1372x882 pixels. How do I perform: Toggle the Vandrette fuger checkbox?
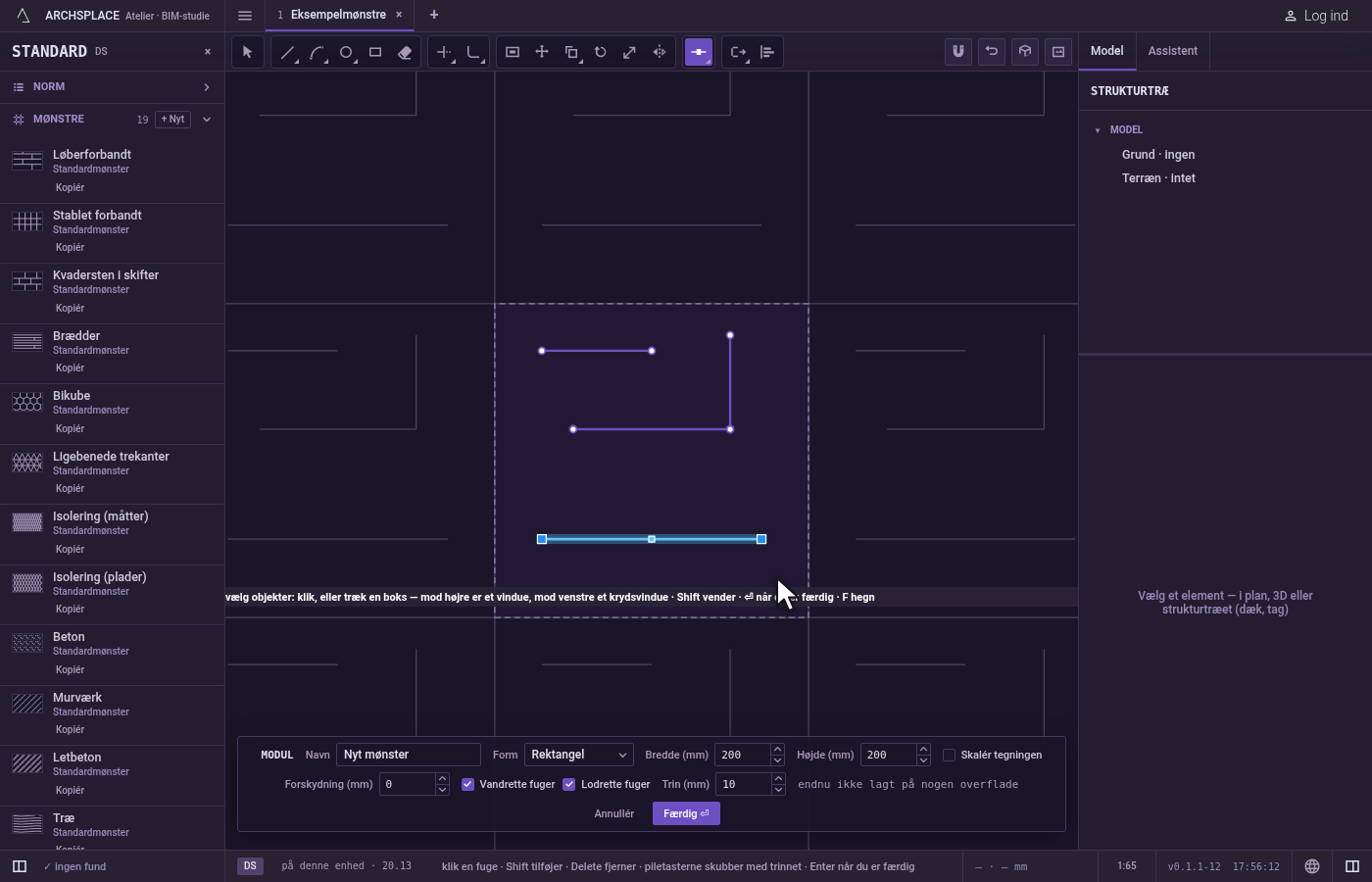click(468, 784)
